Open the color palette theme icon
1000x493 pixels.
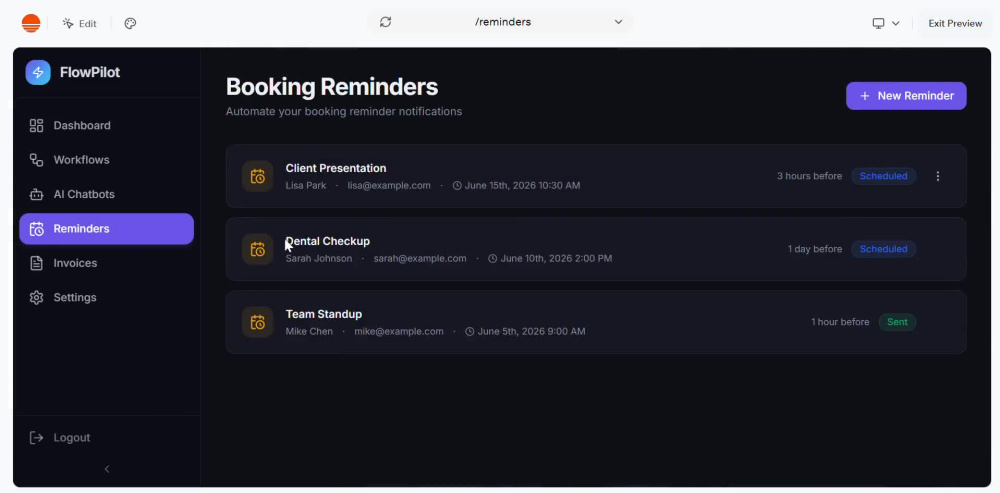(130, 24)
